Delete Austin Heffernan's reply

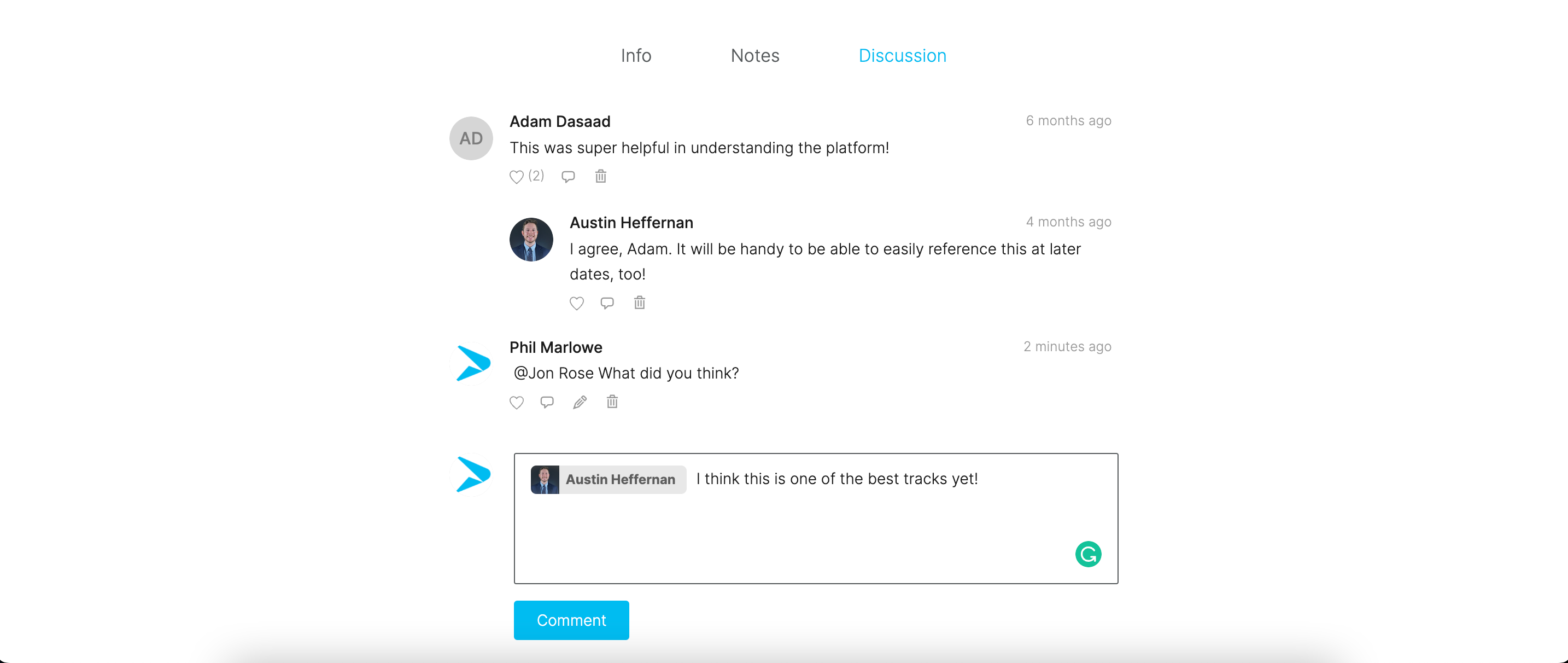[x=639, y=302]
